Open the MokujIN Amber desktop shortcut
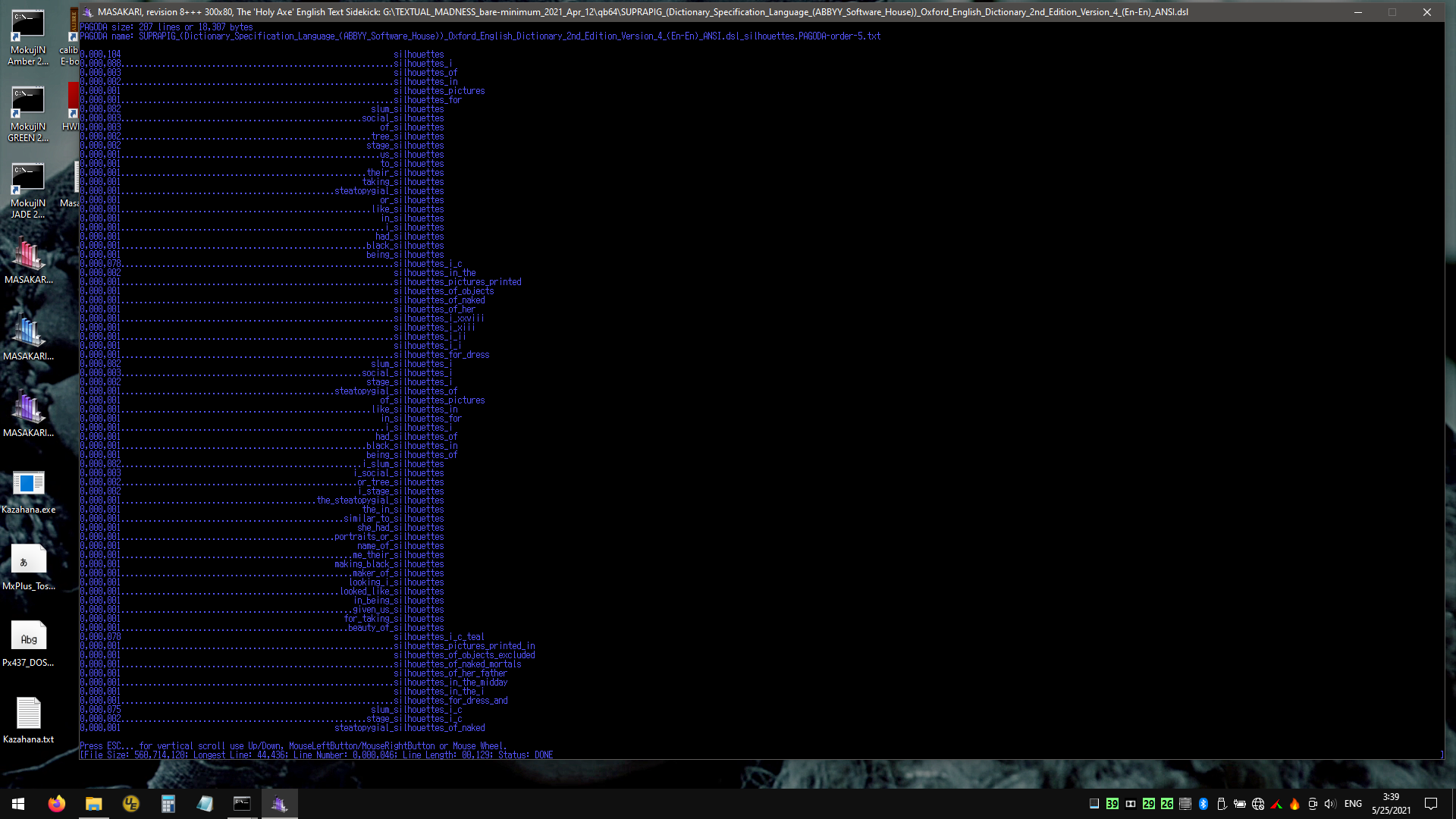This screenshot has height=819, width=1456. 28,37
